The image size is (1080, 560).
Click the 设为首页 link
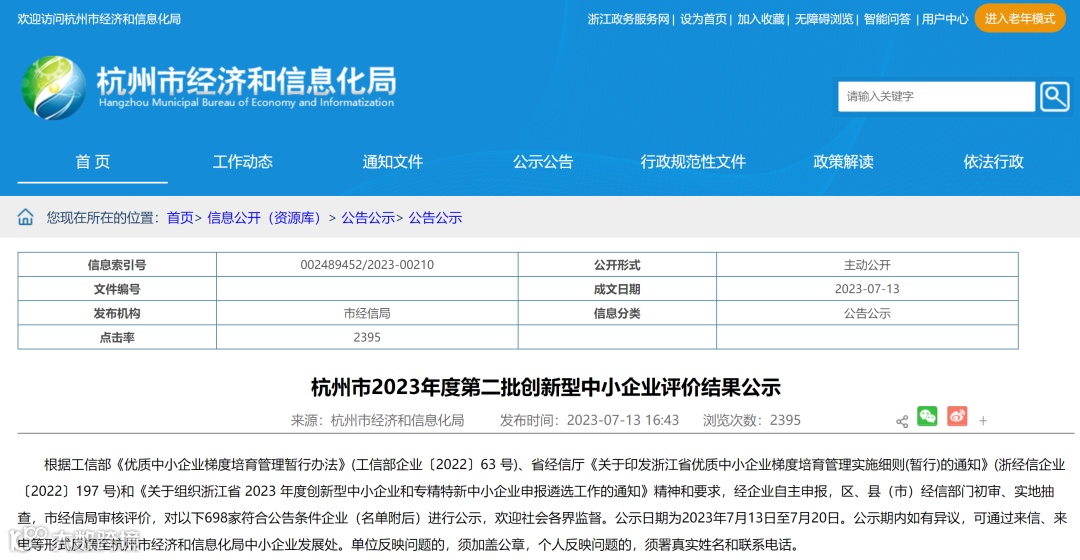click(703, 19)
